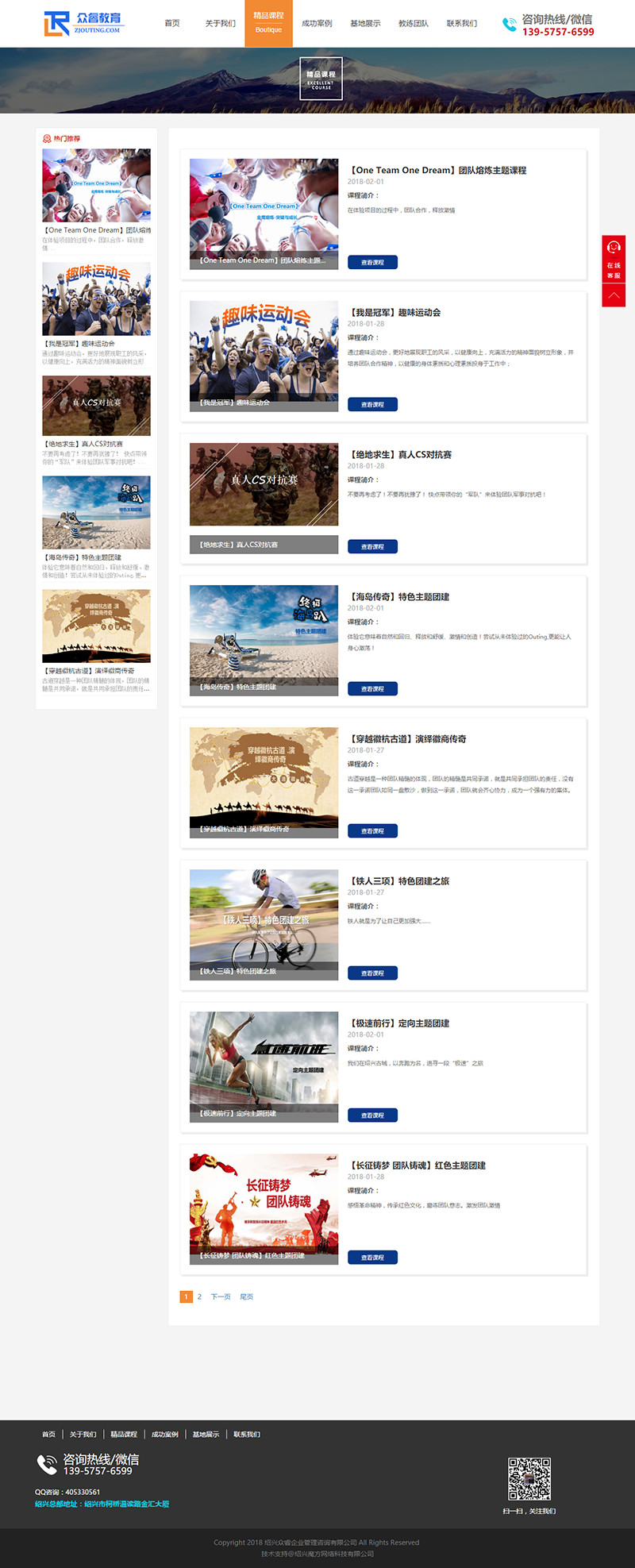This screenshot has height=1568, width=635.
Task: Click the QR code in the footer
Action: pyautogui.click(x=529, y=1478)
